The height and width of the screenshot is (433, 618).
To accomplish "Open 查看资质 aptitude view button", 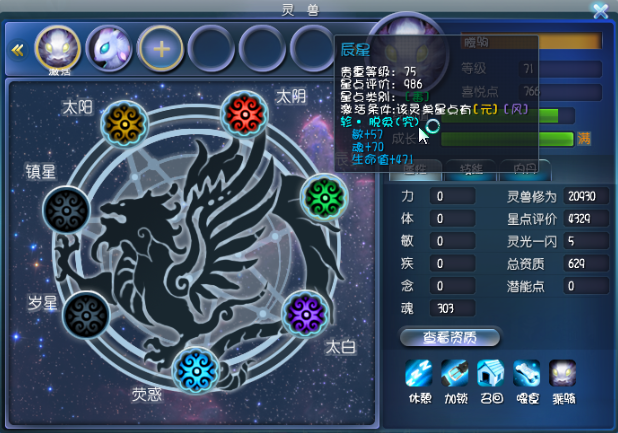I will (450, 337).
